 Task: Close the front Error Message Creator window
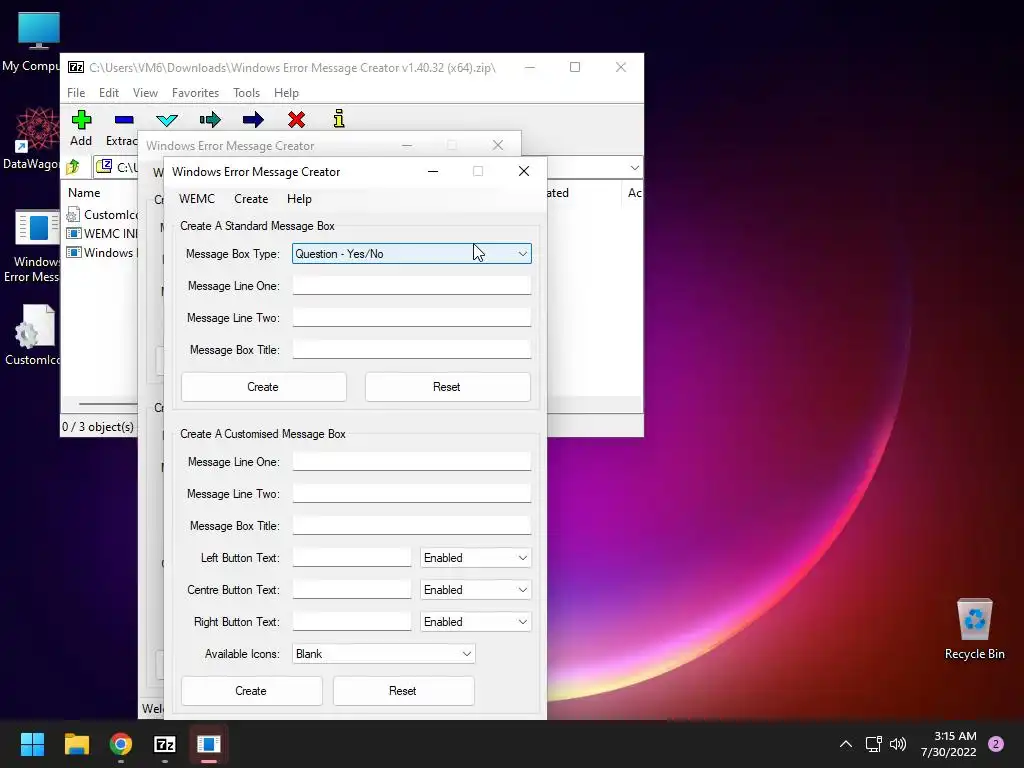(524, 171)
